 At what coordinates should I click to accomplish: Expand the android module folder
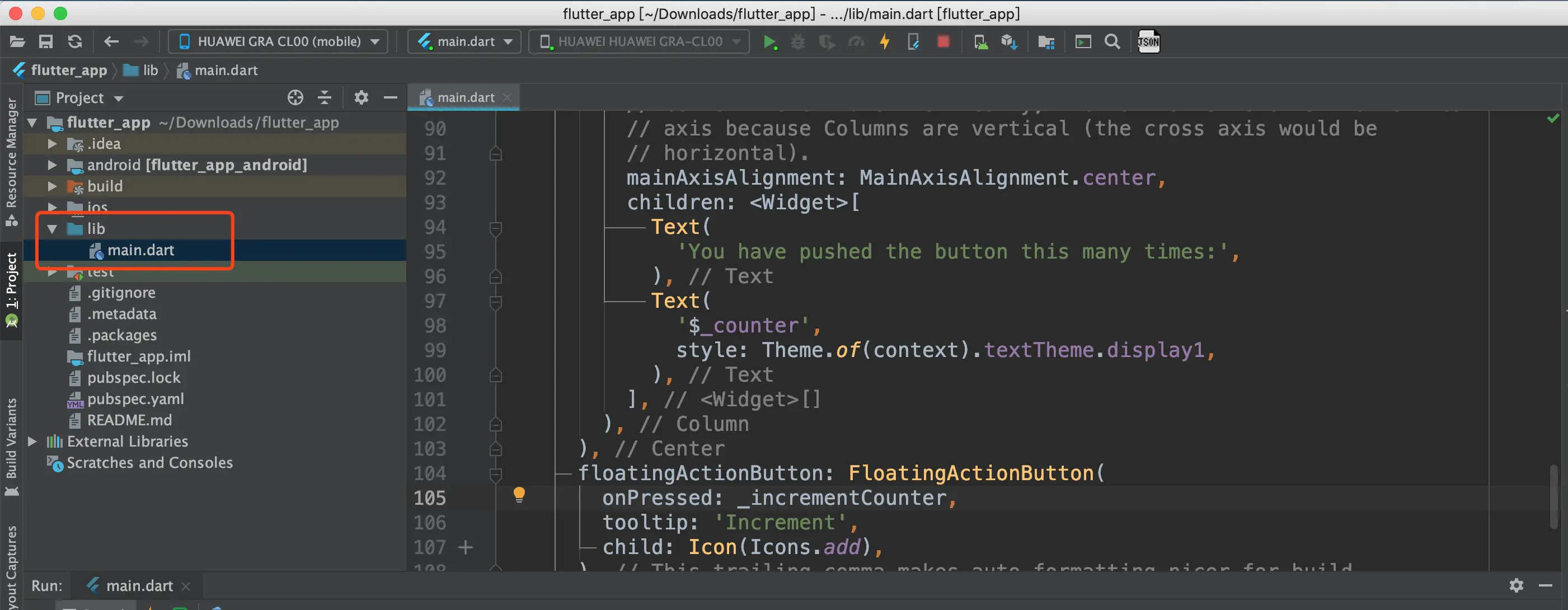coord(53,165)
